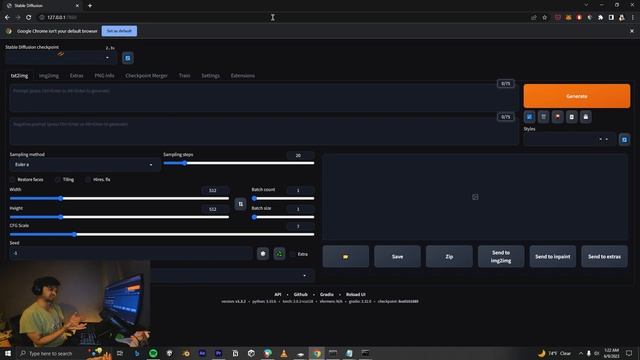The image size is (640, 360).
Task: Click the CFG Scale slider track
Action: pos(162,234)
